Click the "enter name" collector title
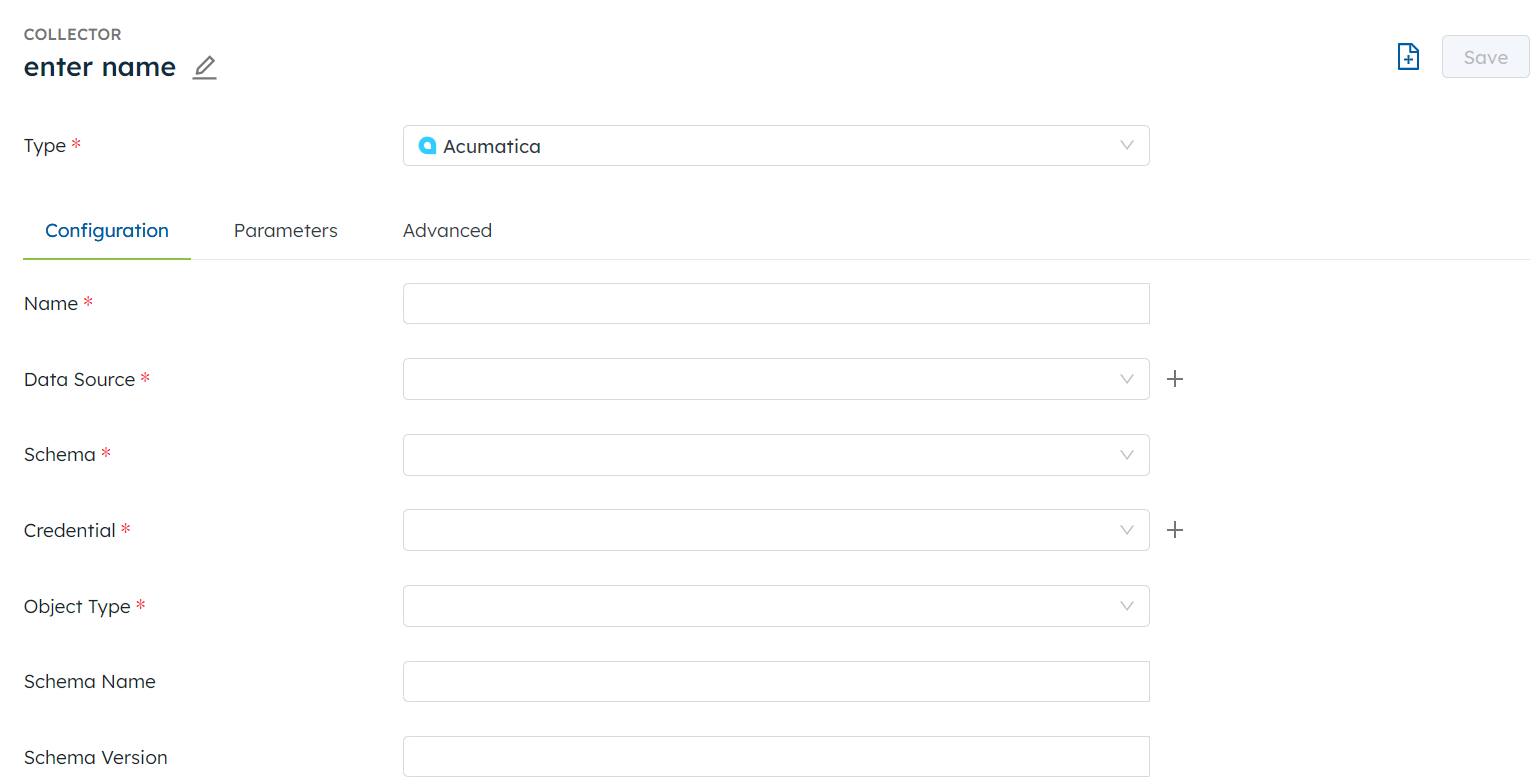The image size is (1537, 779). (100, 68)
